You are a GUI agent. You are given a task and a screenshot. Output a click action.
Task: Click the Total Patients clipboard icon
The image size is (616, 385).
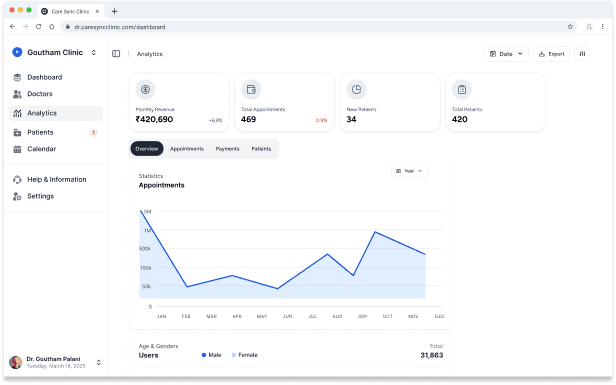click(462, 90)
